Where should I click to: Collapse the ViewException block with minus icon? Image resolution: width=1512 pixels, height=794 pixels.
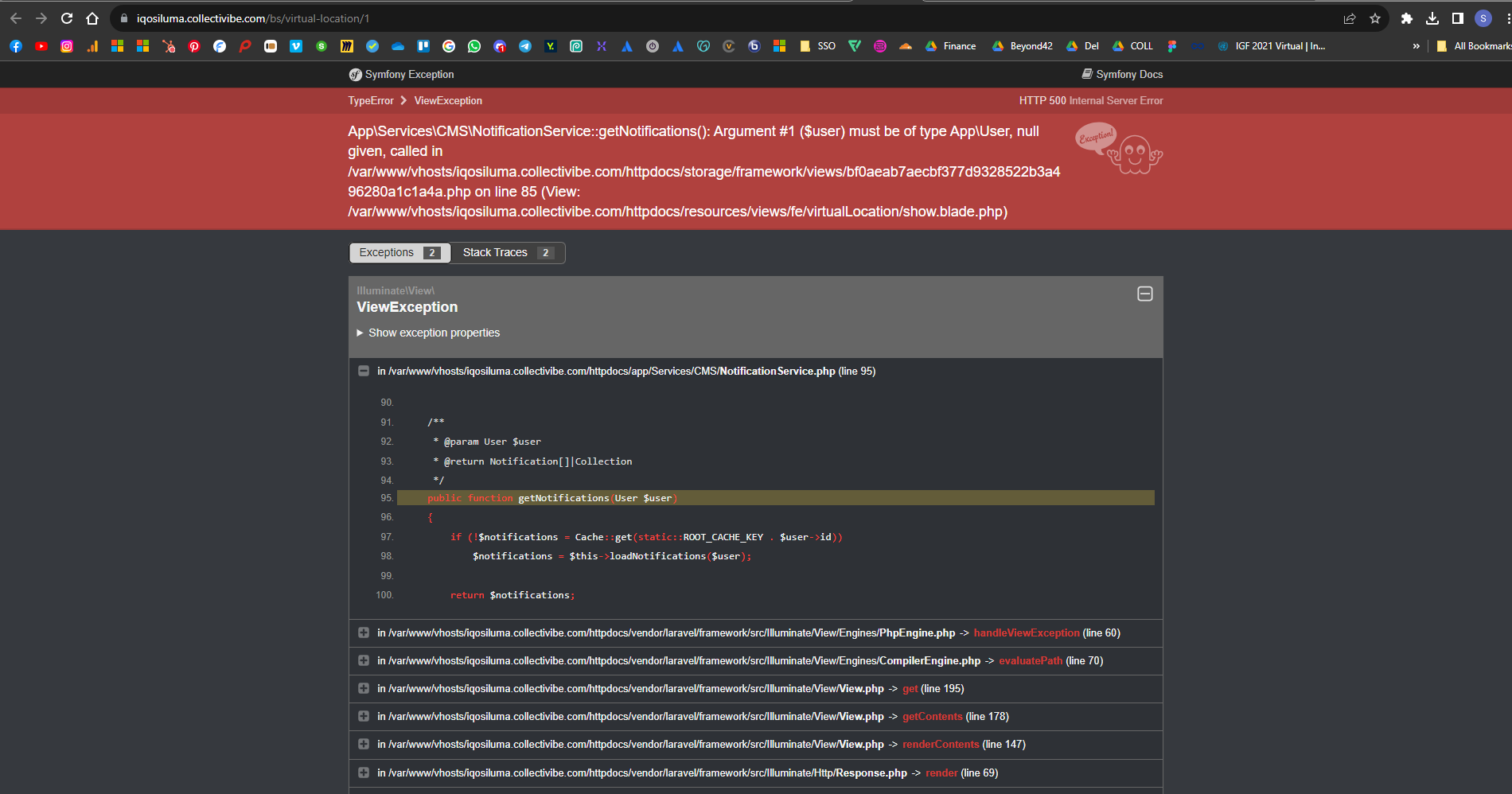1145,294
